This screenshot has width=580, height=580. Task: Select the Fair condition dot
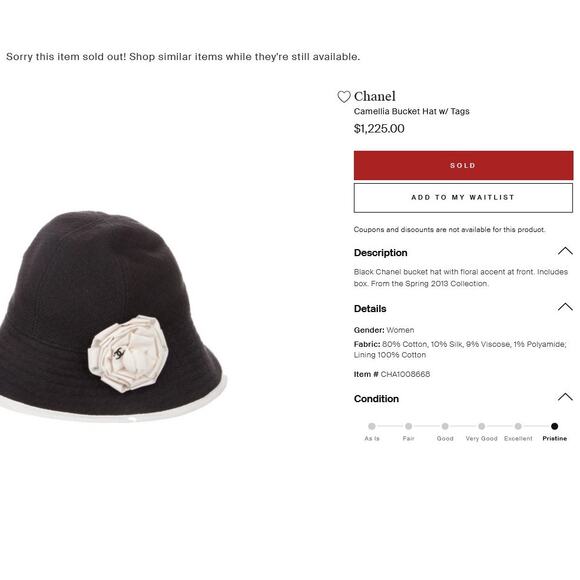[408, 426]
